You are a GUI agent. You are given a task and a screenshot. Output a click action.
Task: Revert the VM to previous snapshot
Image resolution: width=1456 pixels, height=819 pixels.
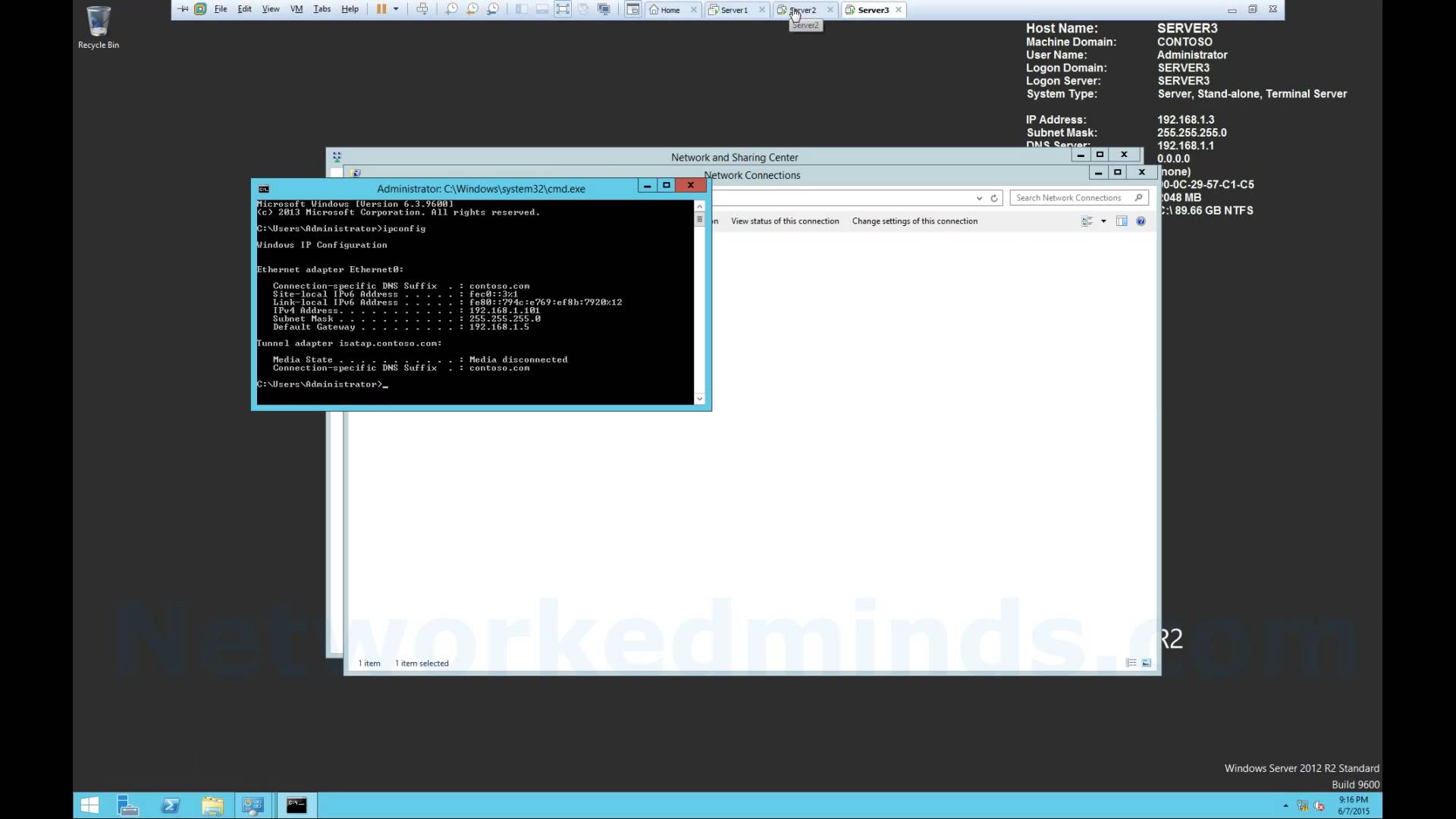point(472,9)
